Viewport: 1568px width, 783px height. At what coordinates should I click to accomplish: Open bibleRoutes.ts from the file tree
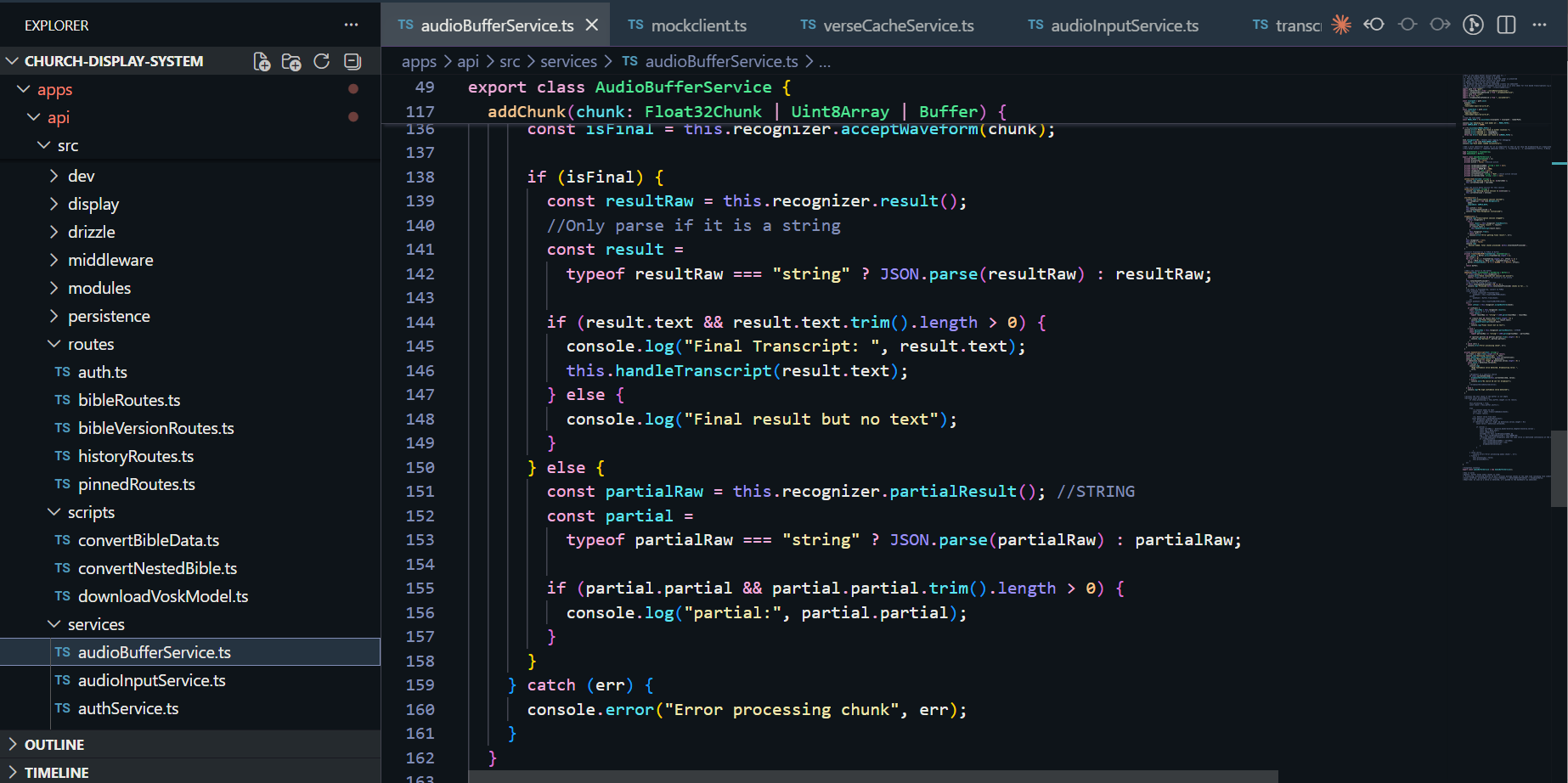pyautogui.click(x=129, y=400)
